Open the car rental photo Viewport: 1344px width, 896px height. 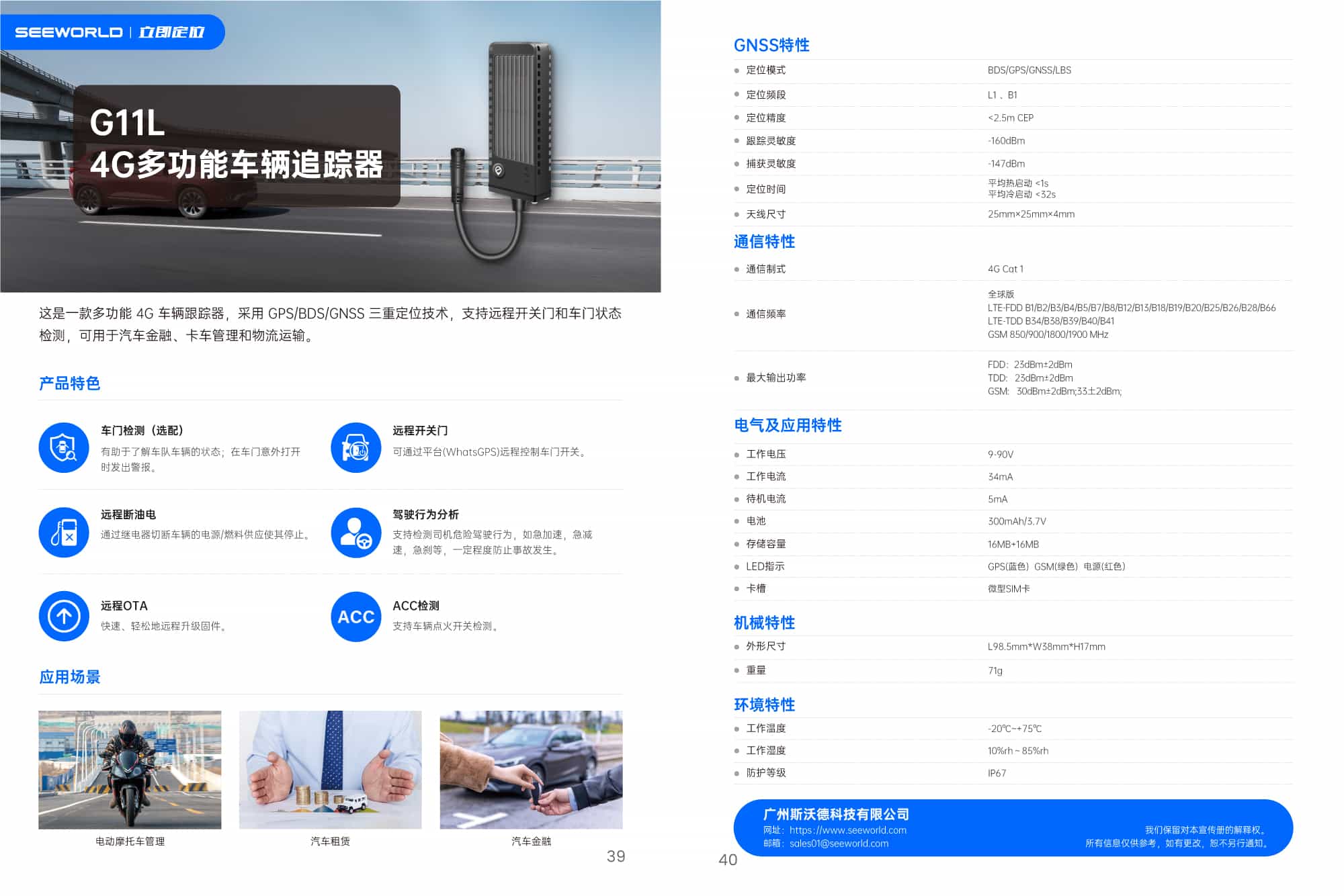pos(330,770)
